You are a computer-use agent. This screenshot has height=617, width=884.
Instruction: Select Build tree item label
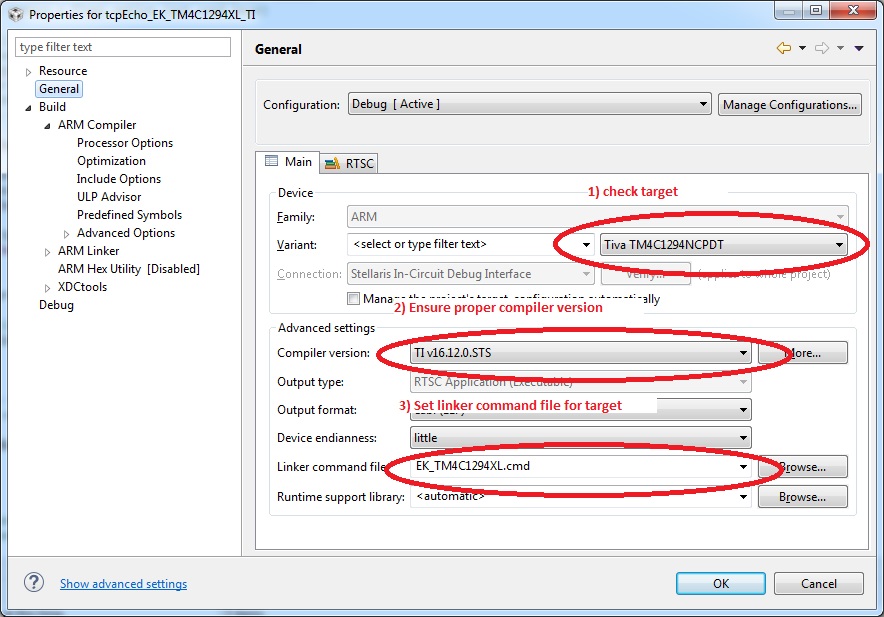[52, 107]
